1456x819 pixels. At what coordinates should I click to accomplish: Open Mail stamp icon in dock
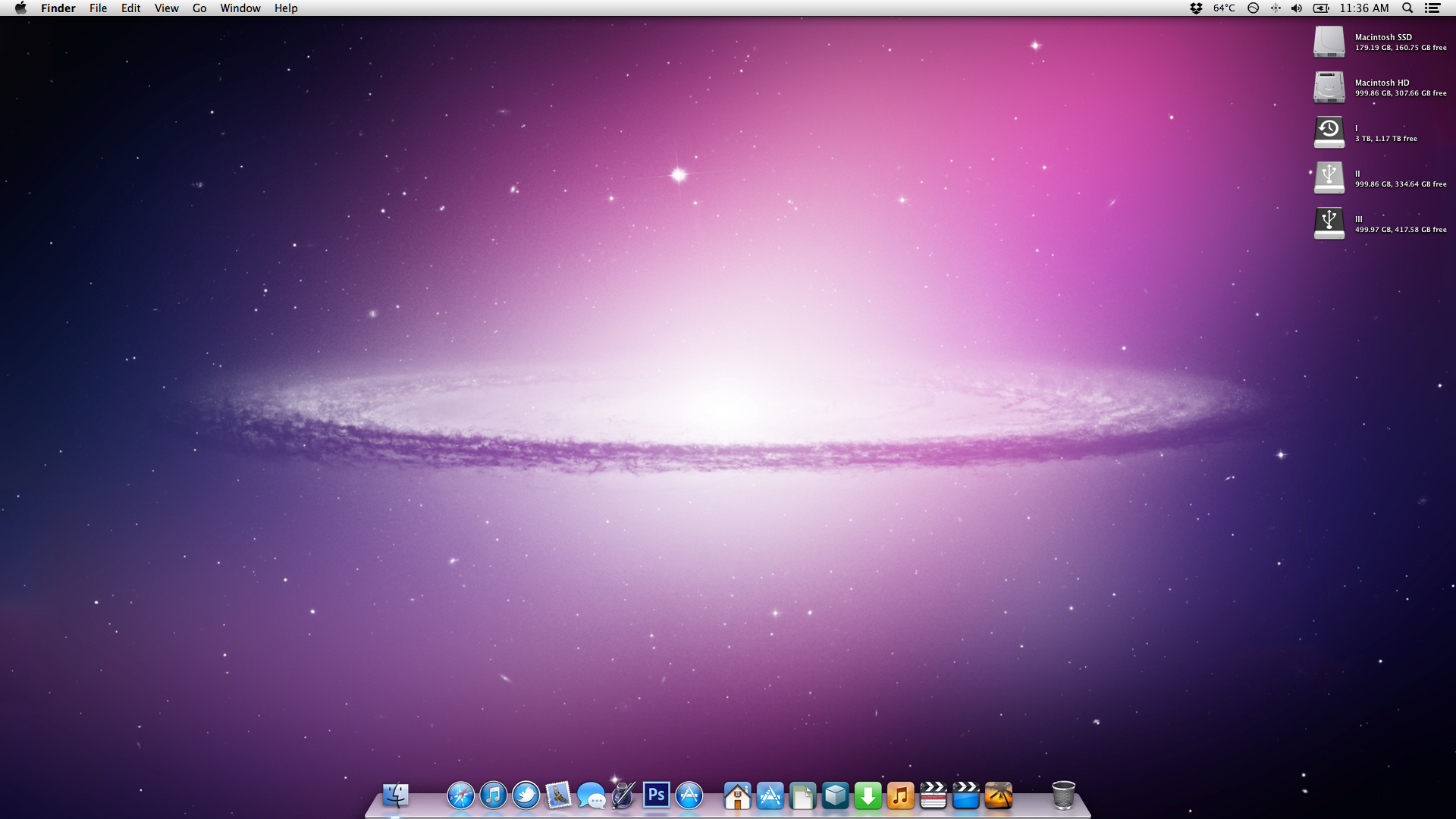click(x=558, y=795)
